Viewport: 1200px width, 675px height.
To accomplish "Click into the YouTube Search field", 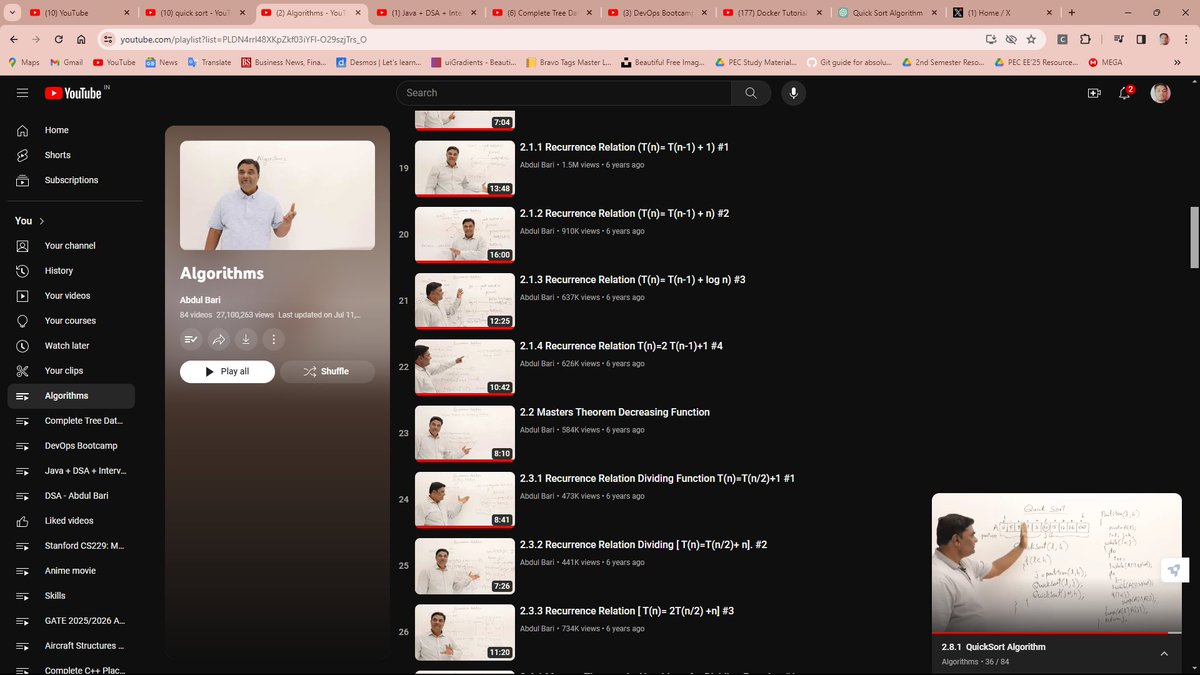I will (564, 93).
